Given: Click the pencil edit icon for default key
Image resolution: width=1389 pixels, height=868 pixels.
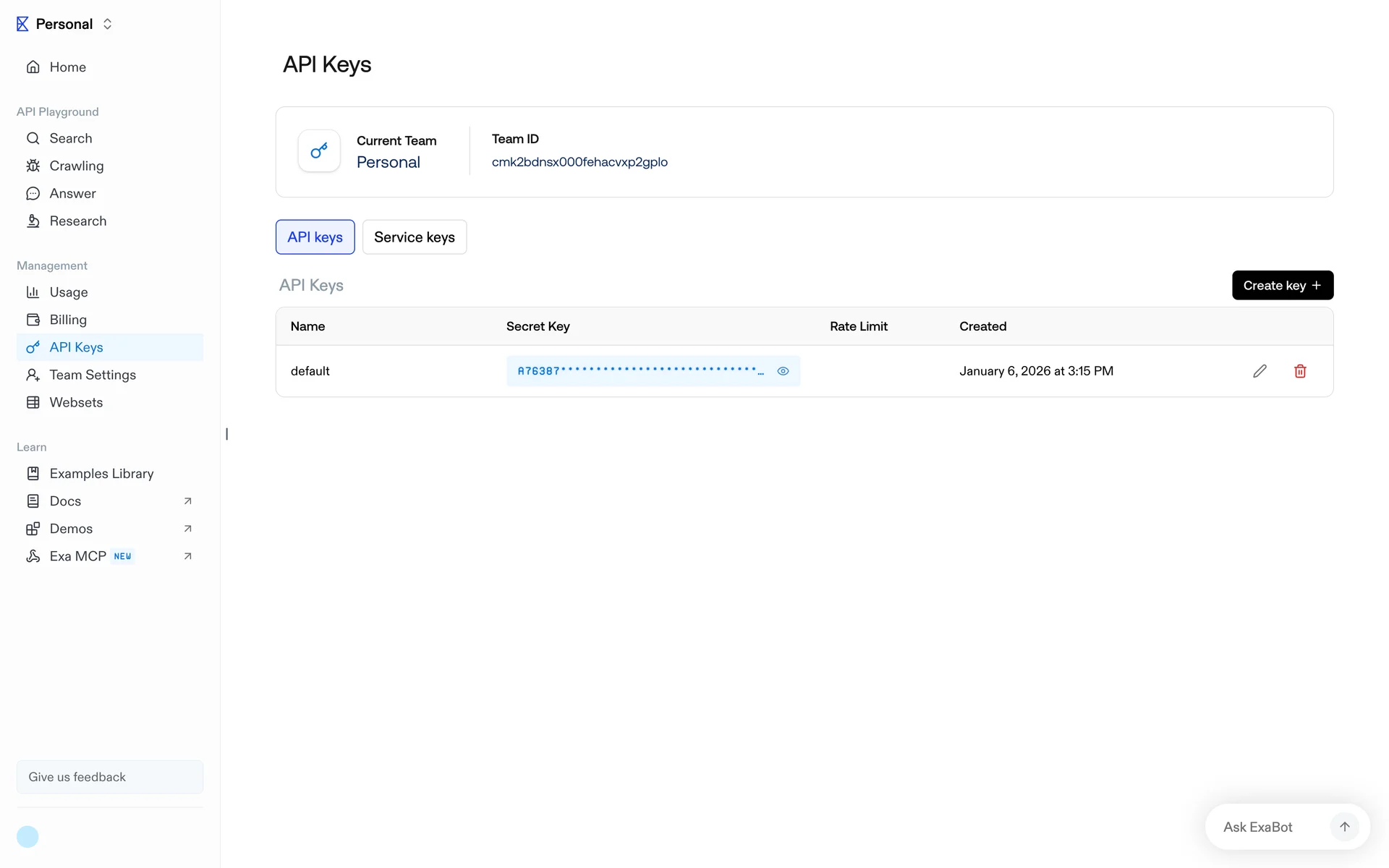Looking at the screenshot, I should click(1260, 371).
